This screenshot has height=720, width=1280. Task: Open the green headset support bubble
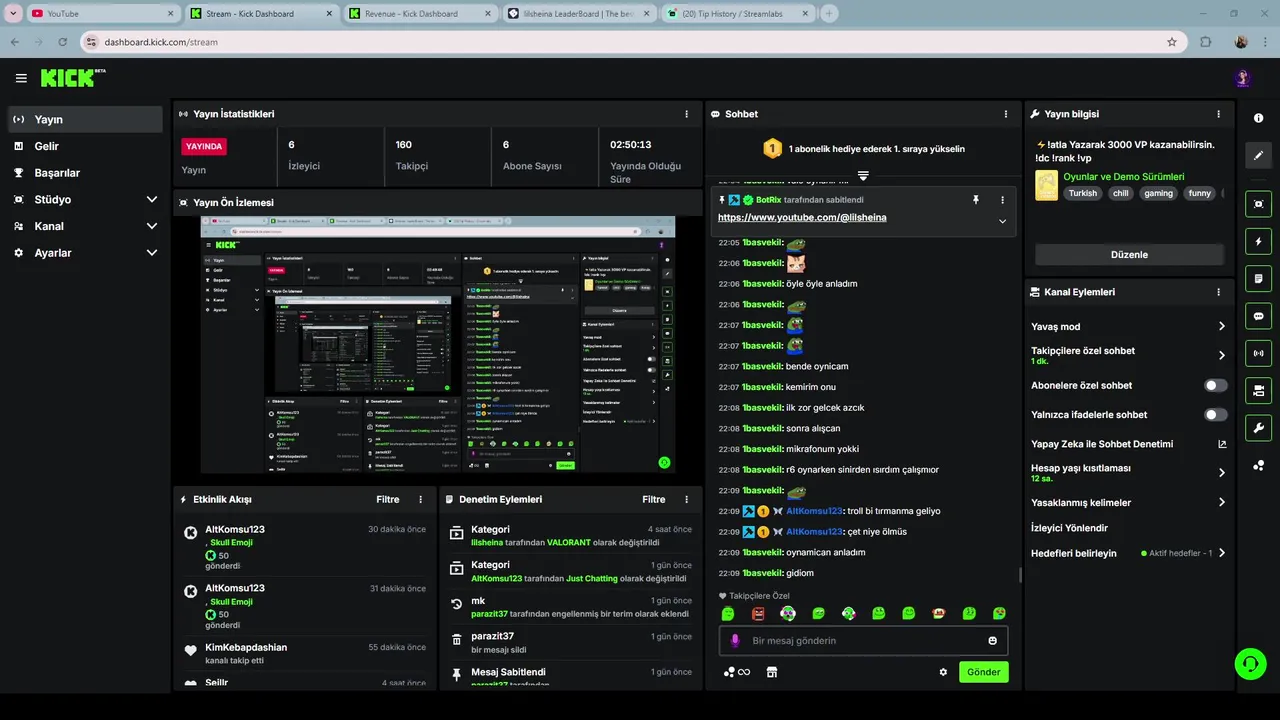[x=1250, y=663]
